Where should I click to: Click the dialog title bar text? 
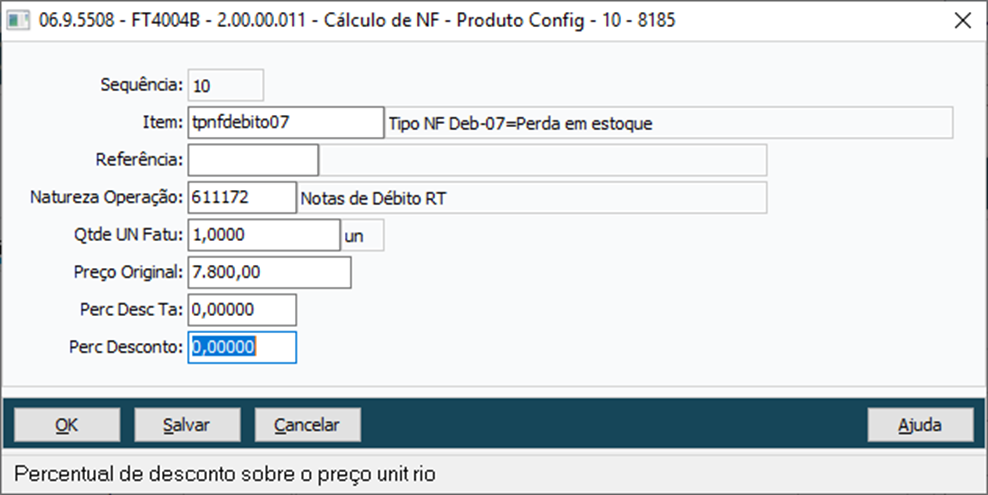pyautogui.click(x=357, y=20)
